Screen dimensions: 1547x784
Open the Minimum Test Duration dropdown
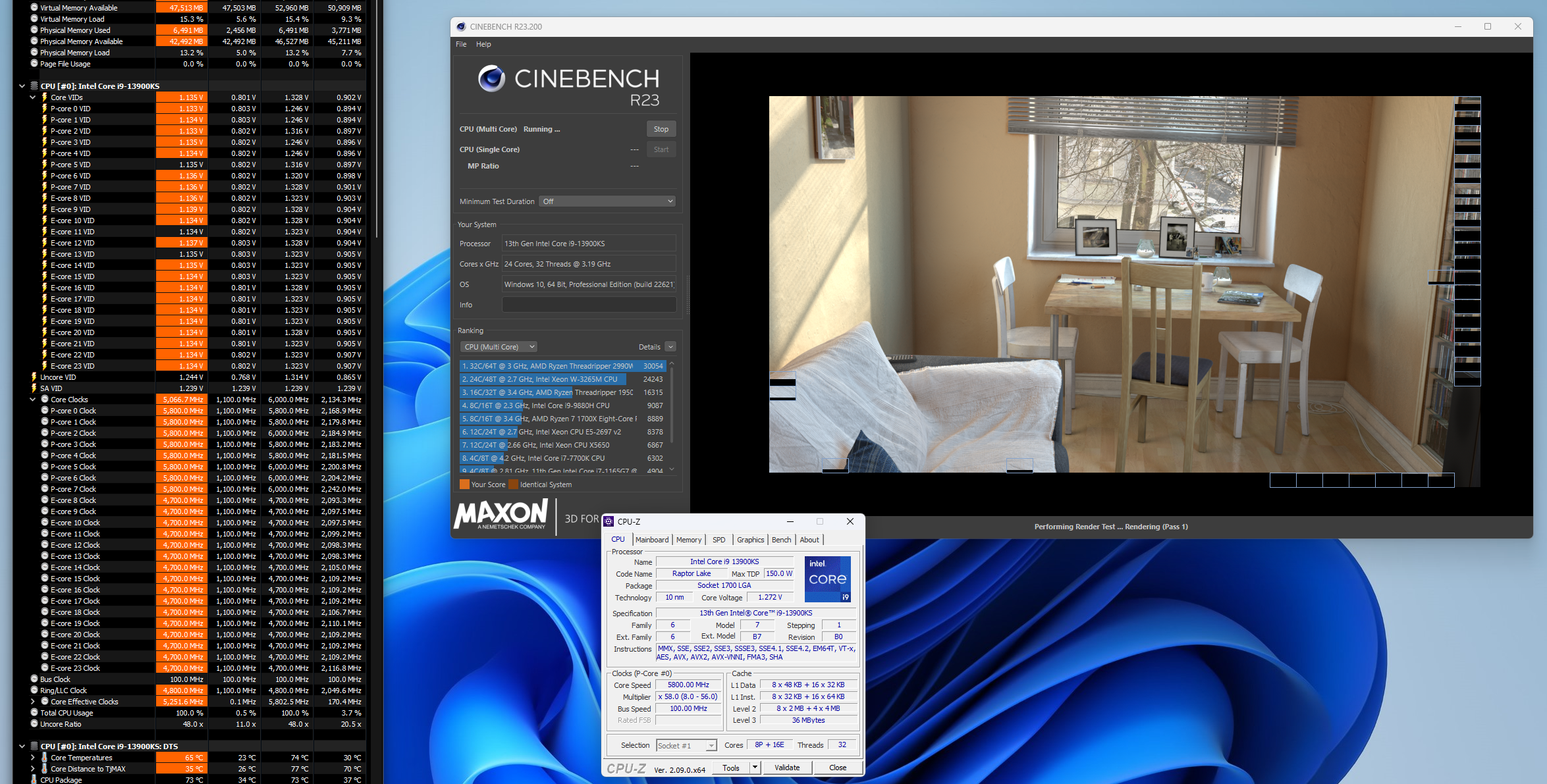click(x=607, y=201)
